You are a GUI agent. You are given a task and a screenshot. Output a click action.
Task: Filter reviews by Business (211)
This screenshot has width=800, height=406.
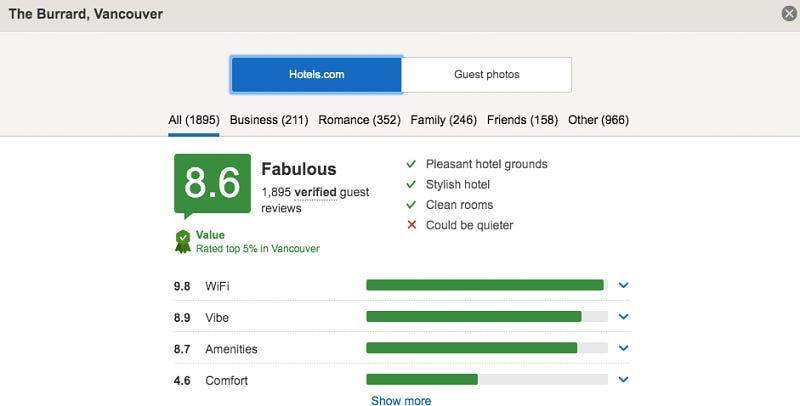click(x=269, y=120)
